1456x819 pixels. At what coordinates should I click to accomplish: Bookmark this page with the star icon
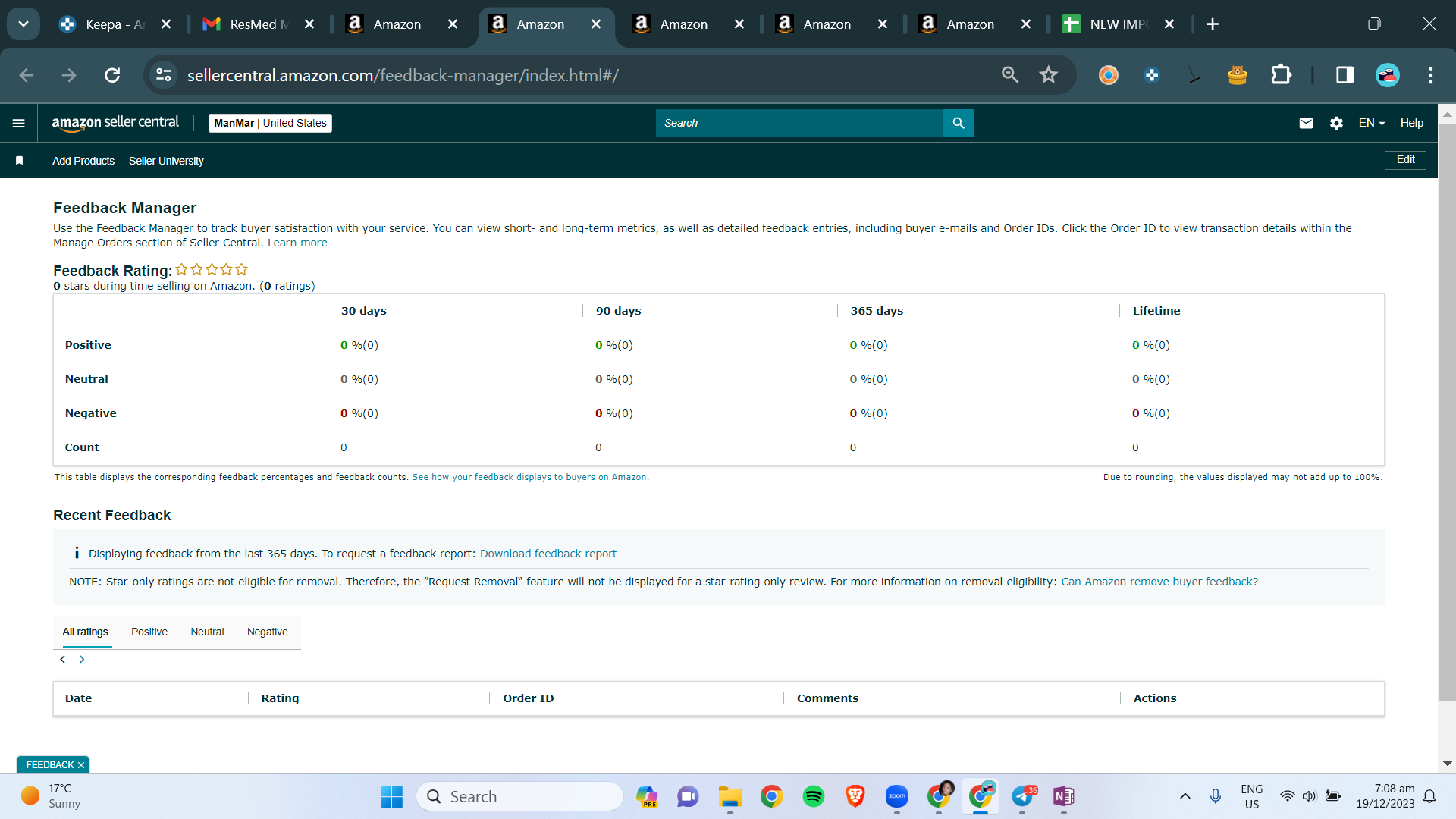click(x=1048, y=75)
